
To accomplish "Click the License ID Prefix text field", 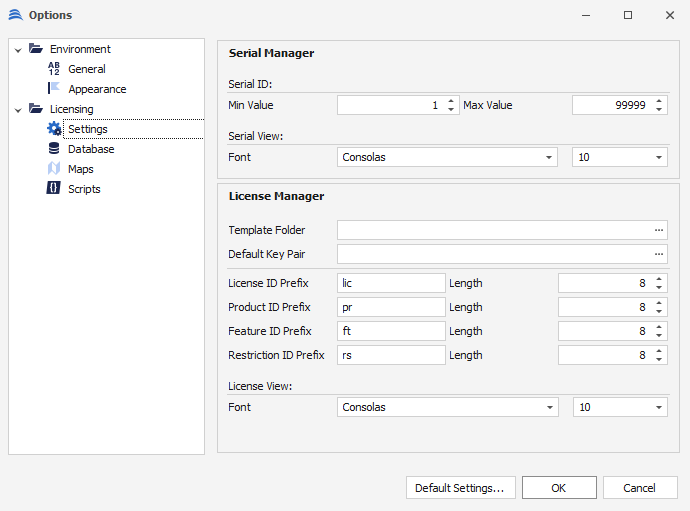I will pos(390,283).
